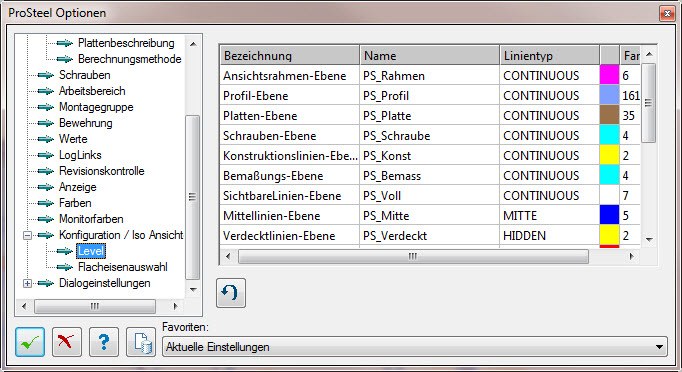Pick the cyan swatch of Schrauben-Ebene
This screenshot has height=372, width=682.
point(609,136)
